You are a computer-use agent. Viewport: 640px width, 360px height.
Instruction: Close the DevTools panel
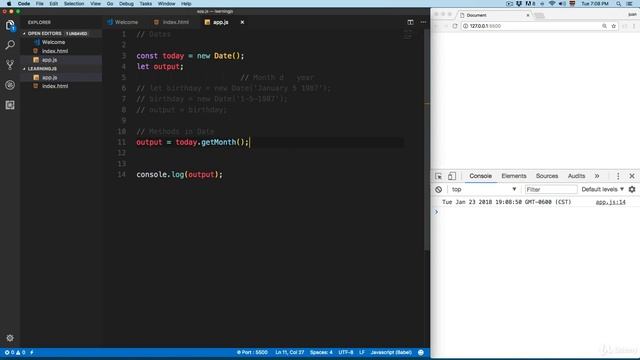[x=632, y=176]
